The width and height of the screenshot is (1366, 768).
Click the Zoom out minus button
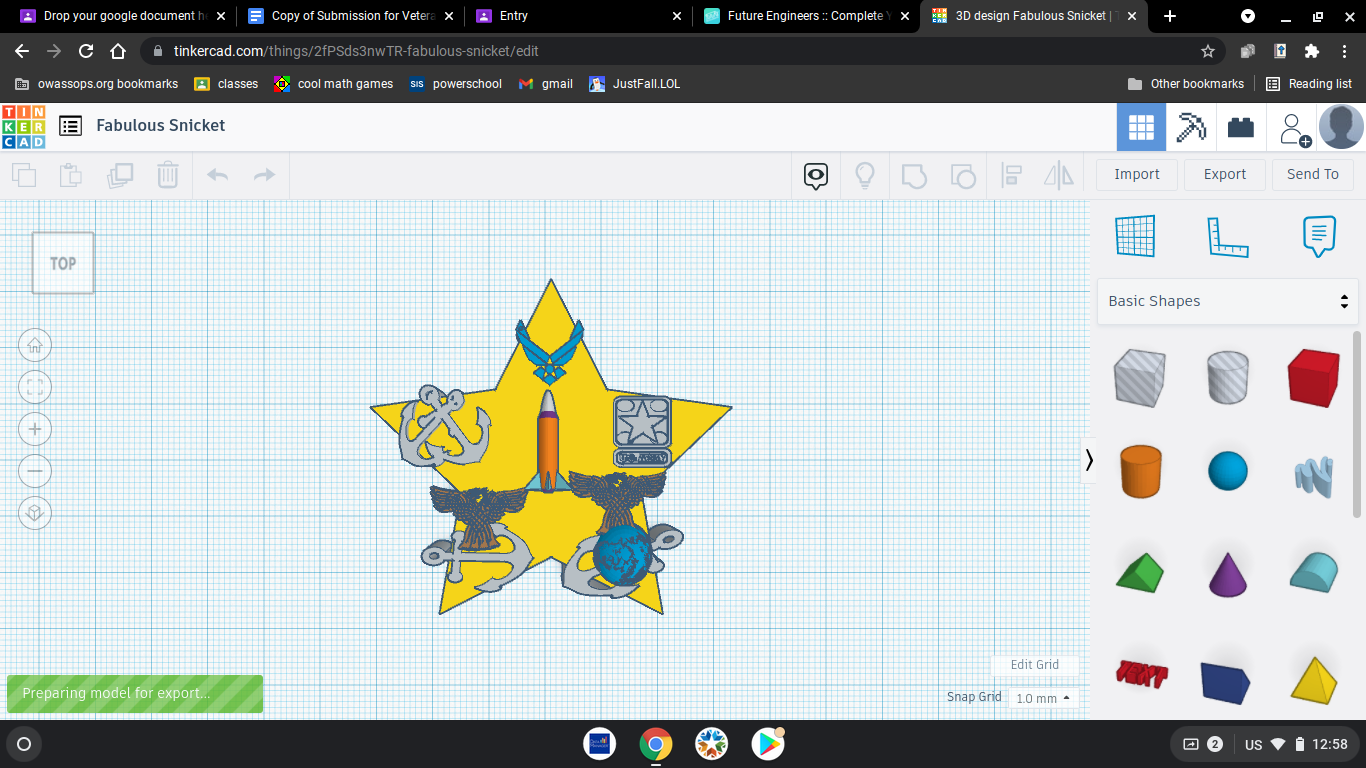tap(35, 471)
